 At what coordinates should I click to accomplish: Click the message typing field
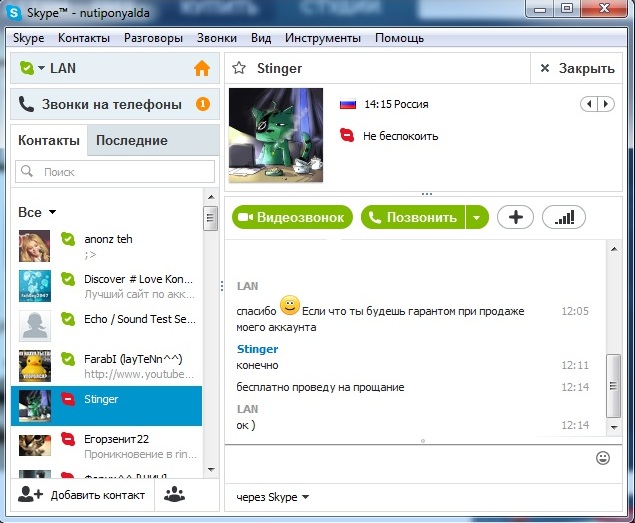pos(409,463)
